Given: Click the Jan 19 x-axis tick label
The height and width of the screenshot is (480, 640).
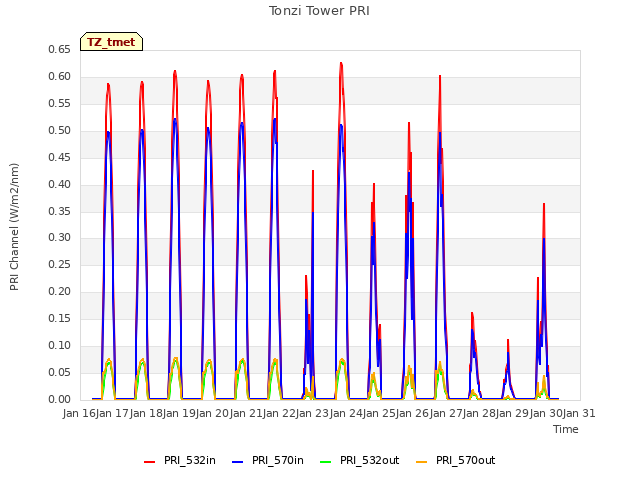Looking at the screenshot, I should click(179, 413).
